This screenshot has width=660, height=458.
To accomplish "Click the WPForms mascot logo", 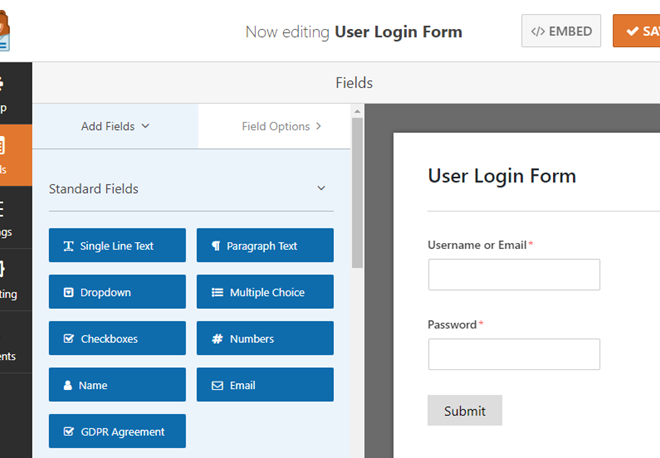I will point(4,31).
